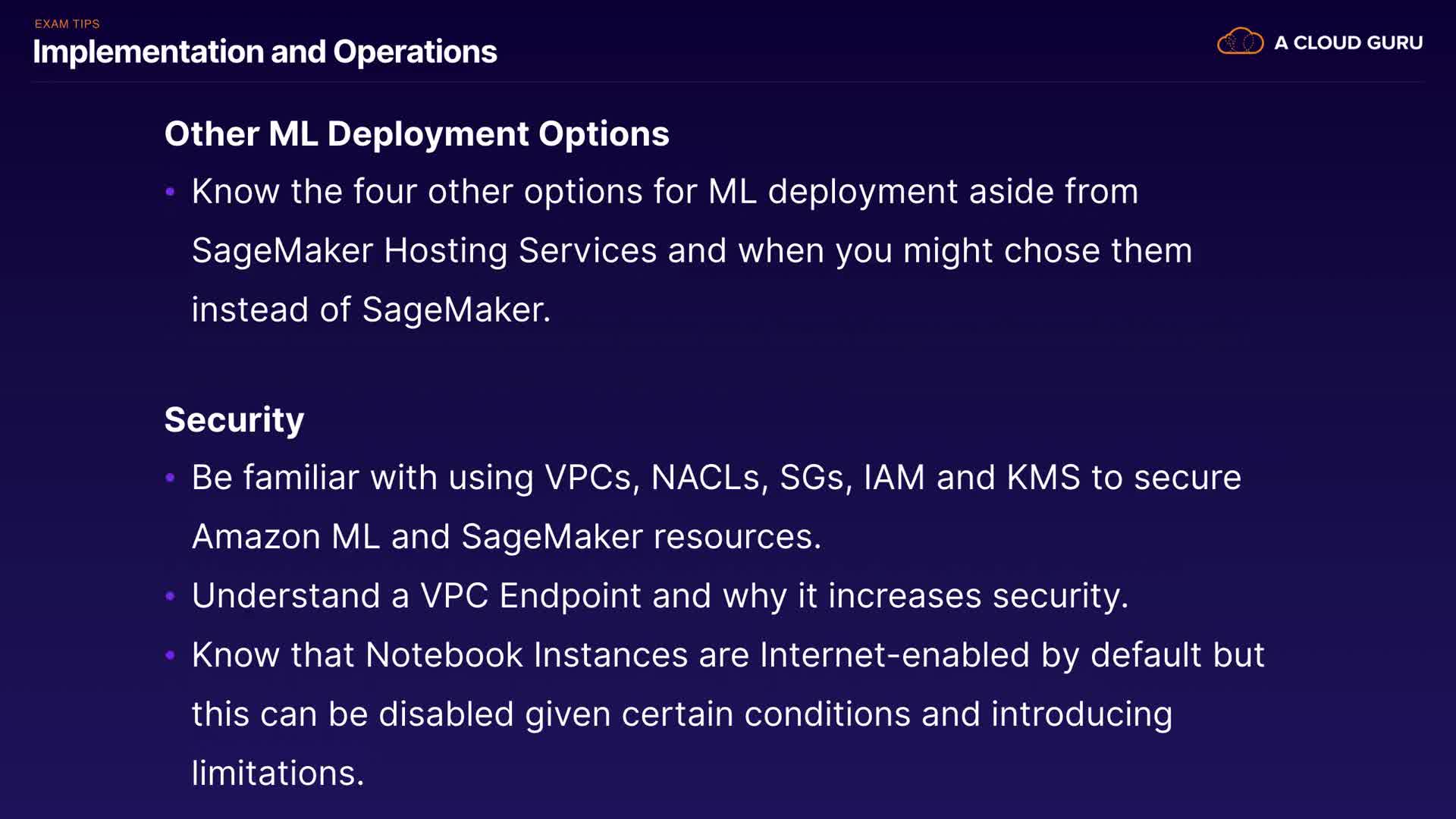Screen dimensions: 1456x819
Task: Click the final word "limitations."
Action: [x=278, y=773]
